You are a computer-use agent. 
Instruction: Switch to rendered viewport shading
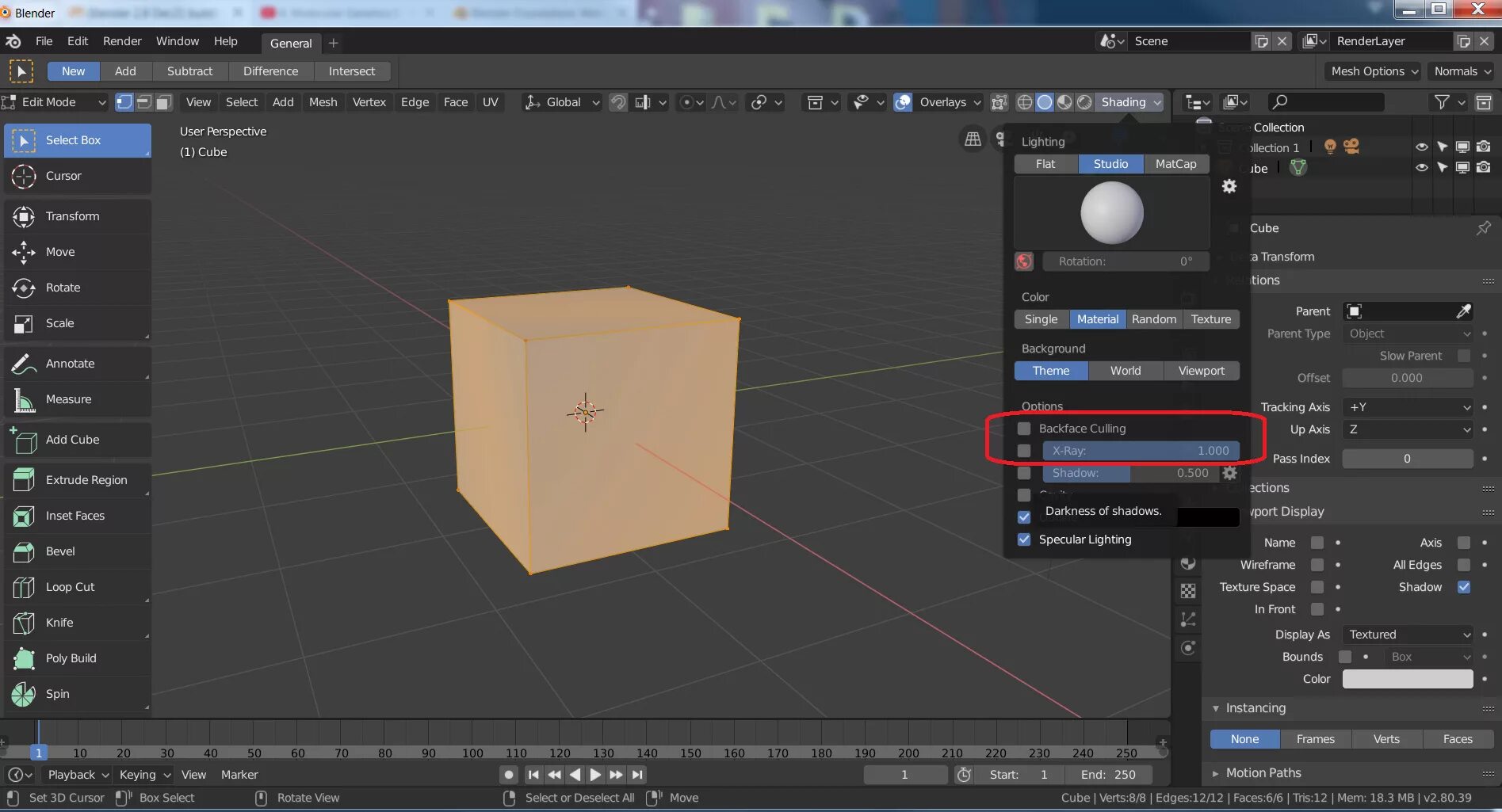click(x=1084, y=102)
